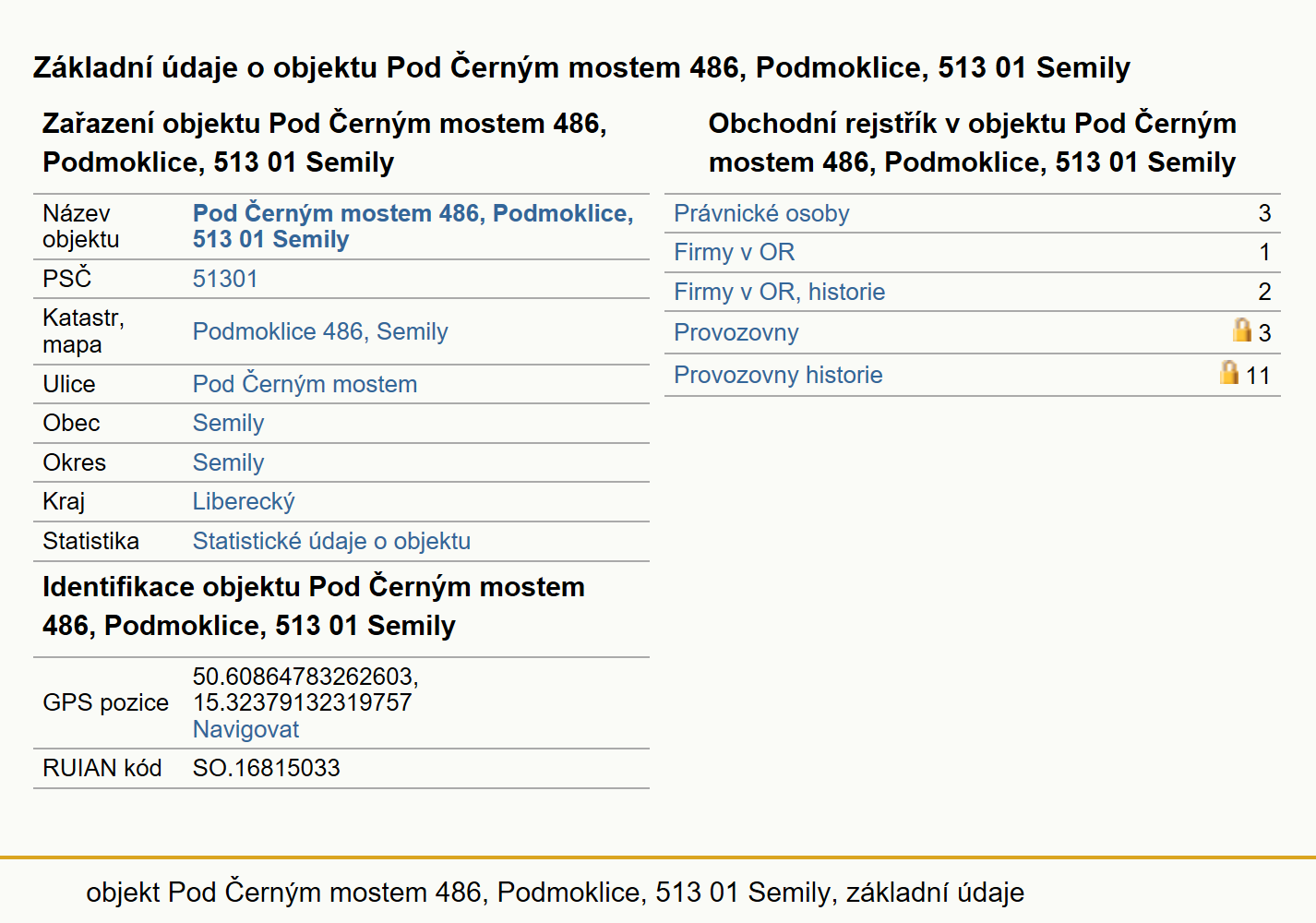Open the Liberecký region link
Viewport: 1316px width, 923px height.
244,501
